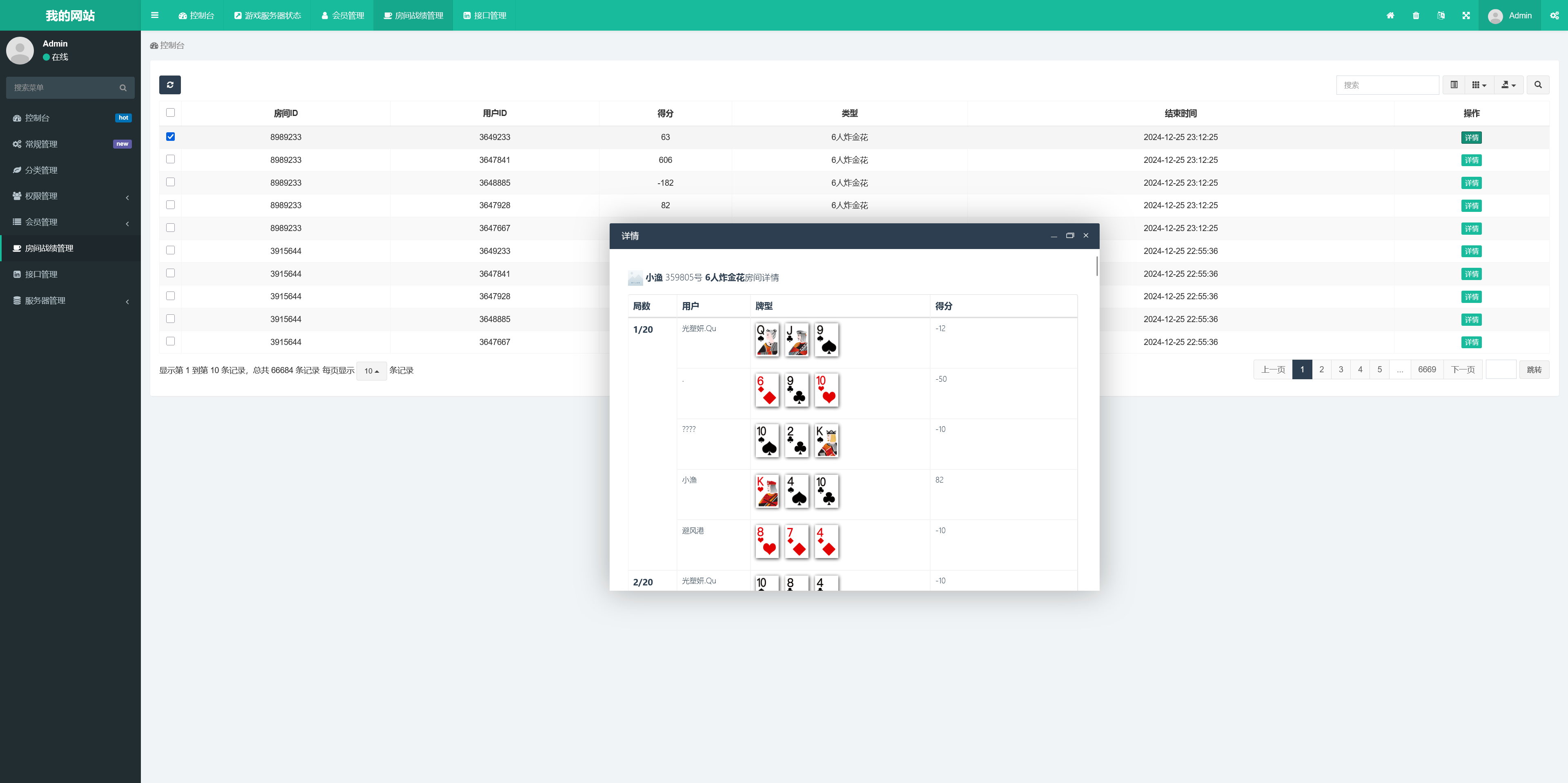Uncheck the first row checkbox for user 3649233
This screenshot has width=1568, height=783.
(170, 137)
